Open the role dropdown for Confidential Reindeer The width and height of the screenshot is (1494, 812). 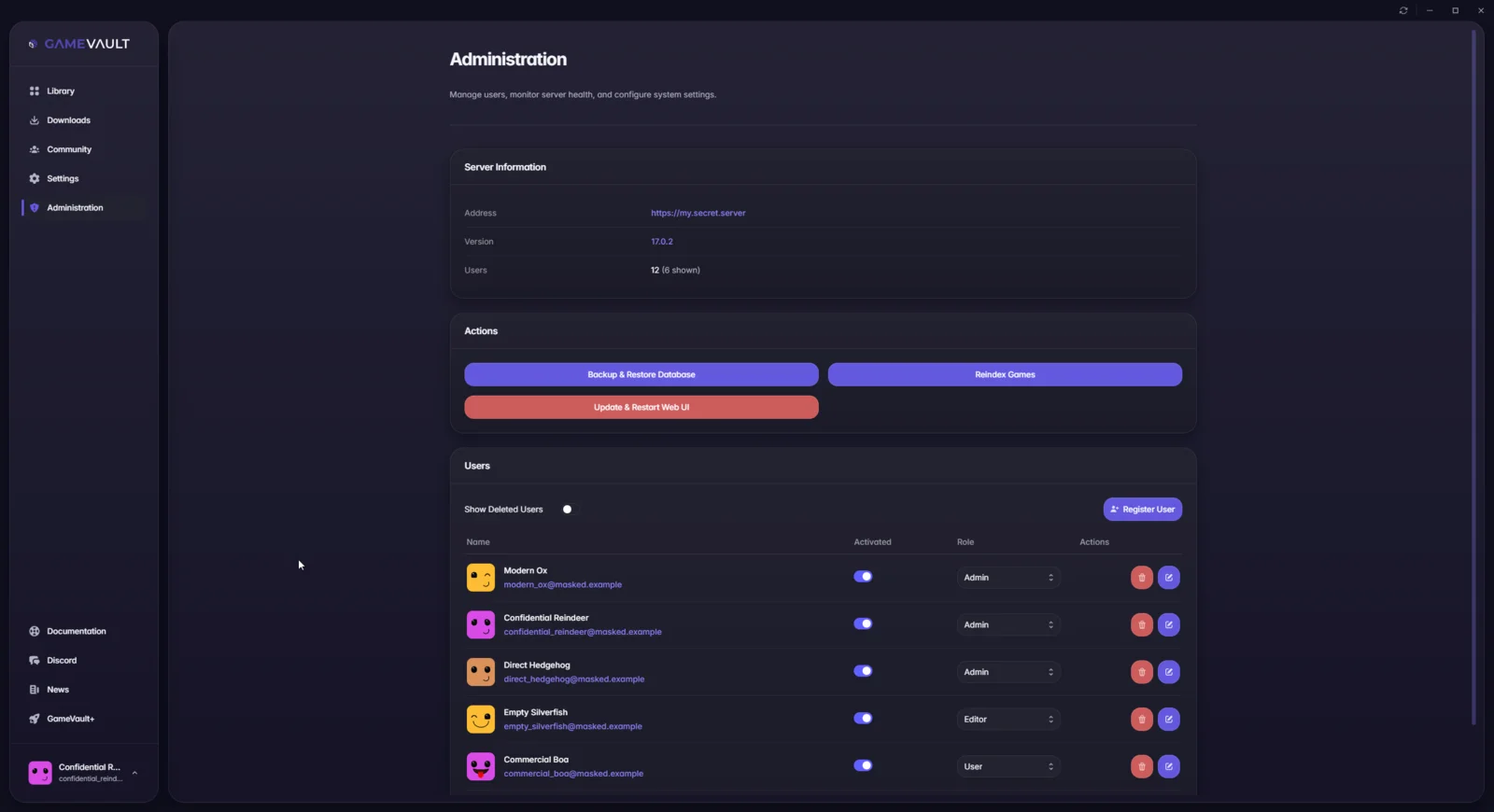tap(1008, 624)
